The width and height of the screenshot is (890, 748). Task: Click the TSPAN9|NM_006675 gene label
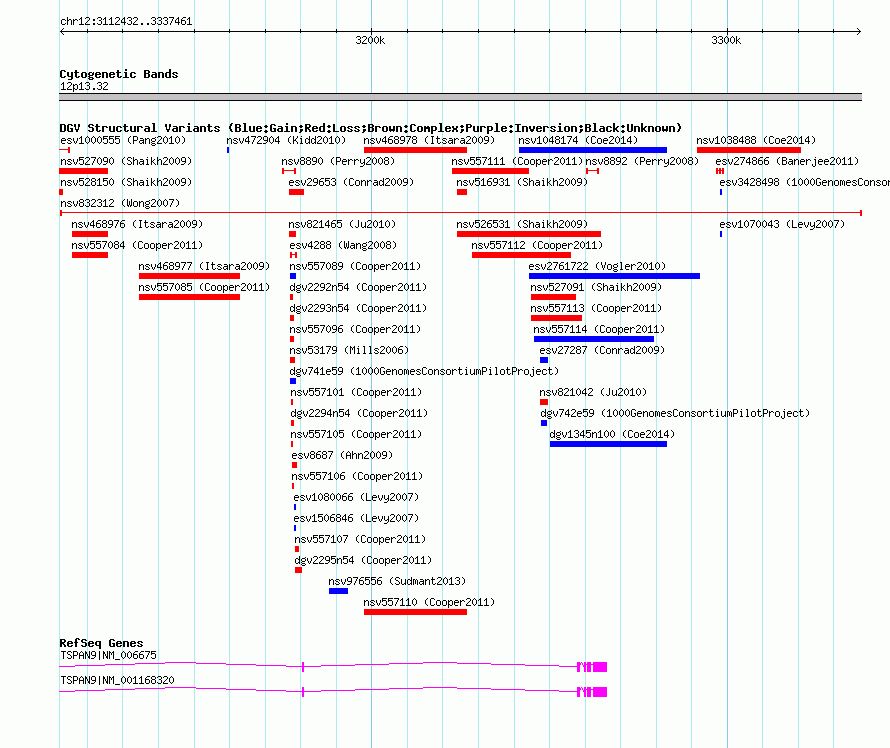(x=108, y=655)
